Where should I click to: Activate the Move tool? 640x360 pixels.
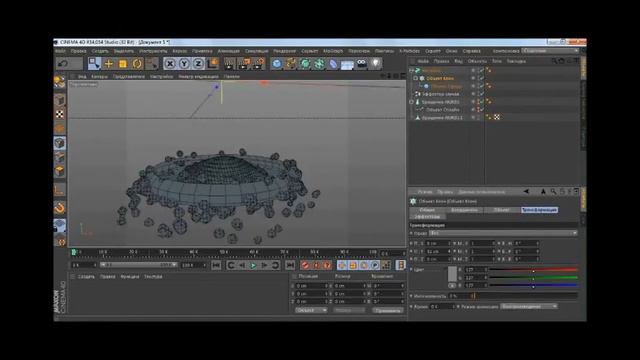click(109, 64)
